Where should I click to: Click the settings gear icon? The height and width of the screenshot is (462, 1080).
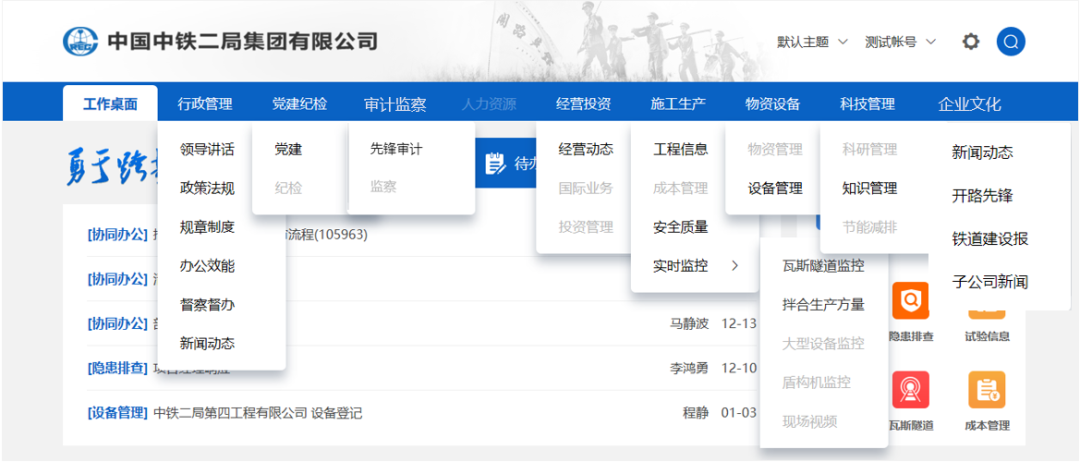970,42
